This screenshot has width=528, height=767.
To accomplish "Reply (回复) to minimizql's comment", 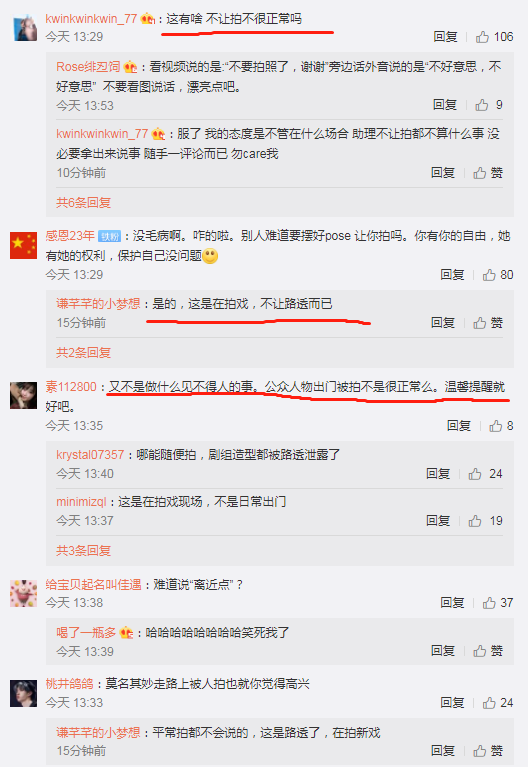I will coord(438,521).
